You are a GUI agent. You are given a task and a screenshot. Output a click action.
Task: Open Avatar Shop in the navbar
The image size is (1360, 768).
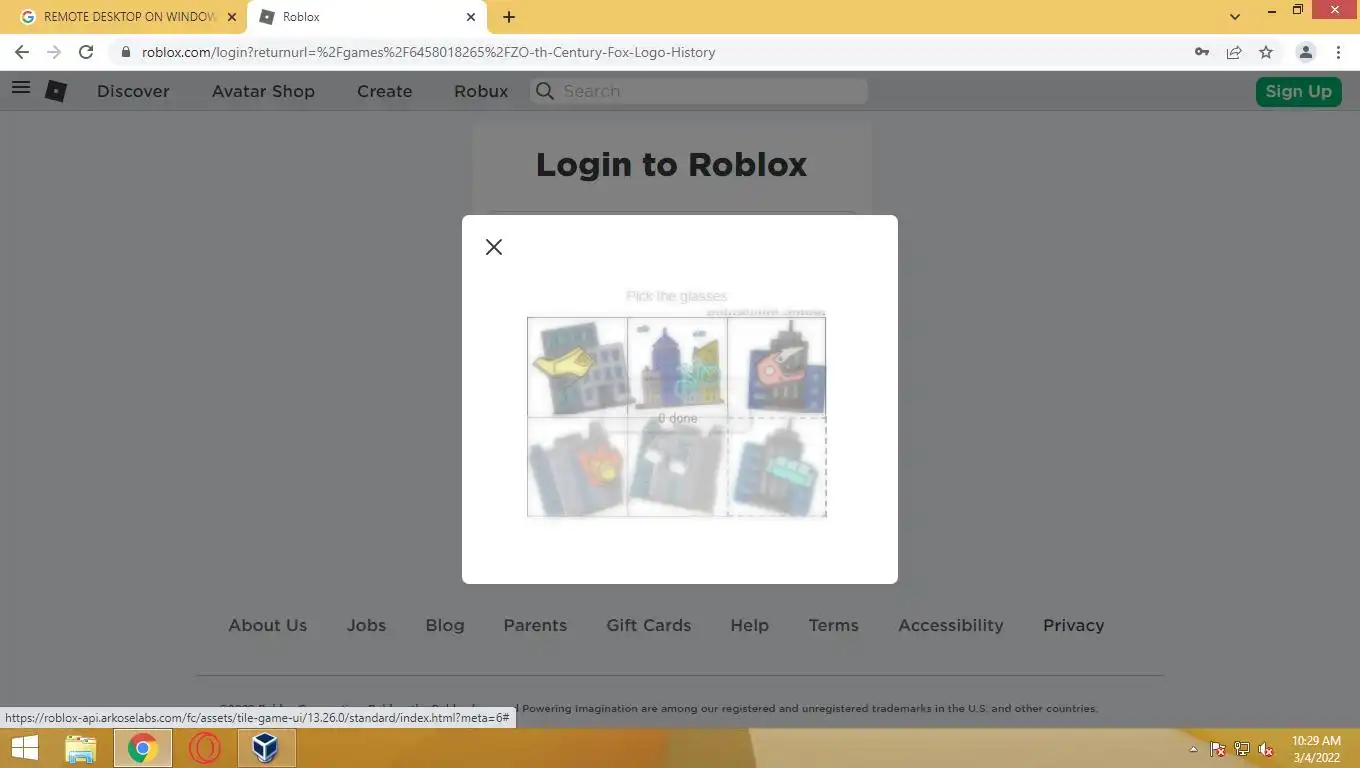pos(263,91)
